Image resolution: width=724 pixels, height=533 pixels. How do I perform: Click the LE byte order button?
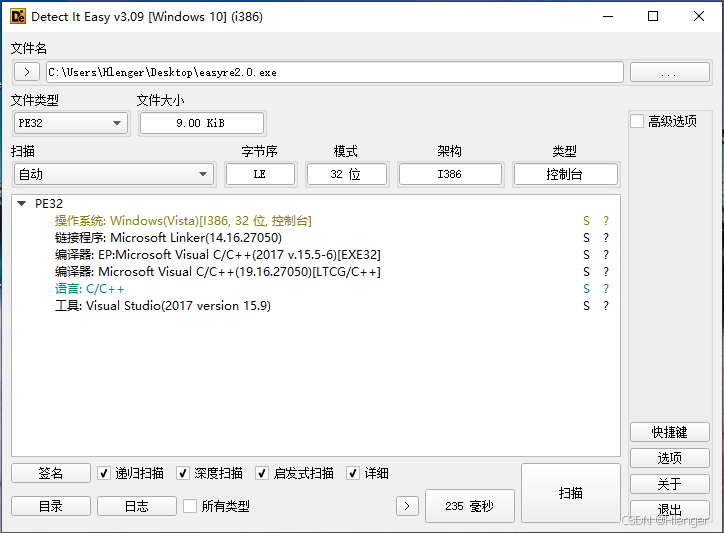[x=260, y=174]
